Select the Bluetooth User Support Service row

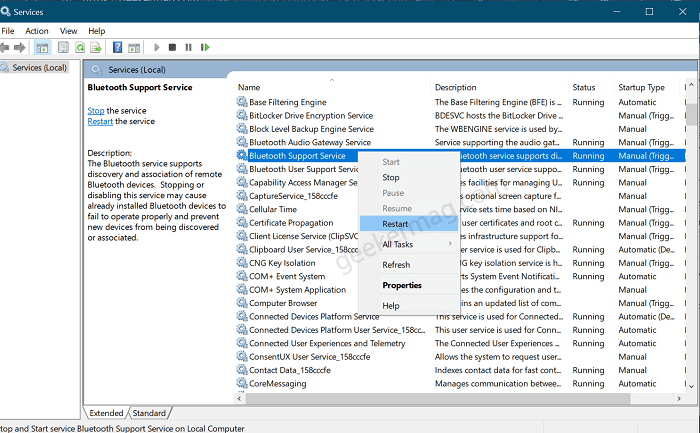(460, 169)
